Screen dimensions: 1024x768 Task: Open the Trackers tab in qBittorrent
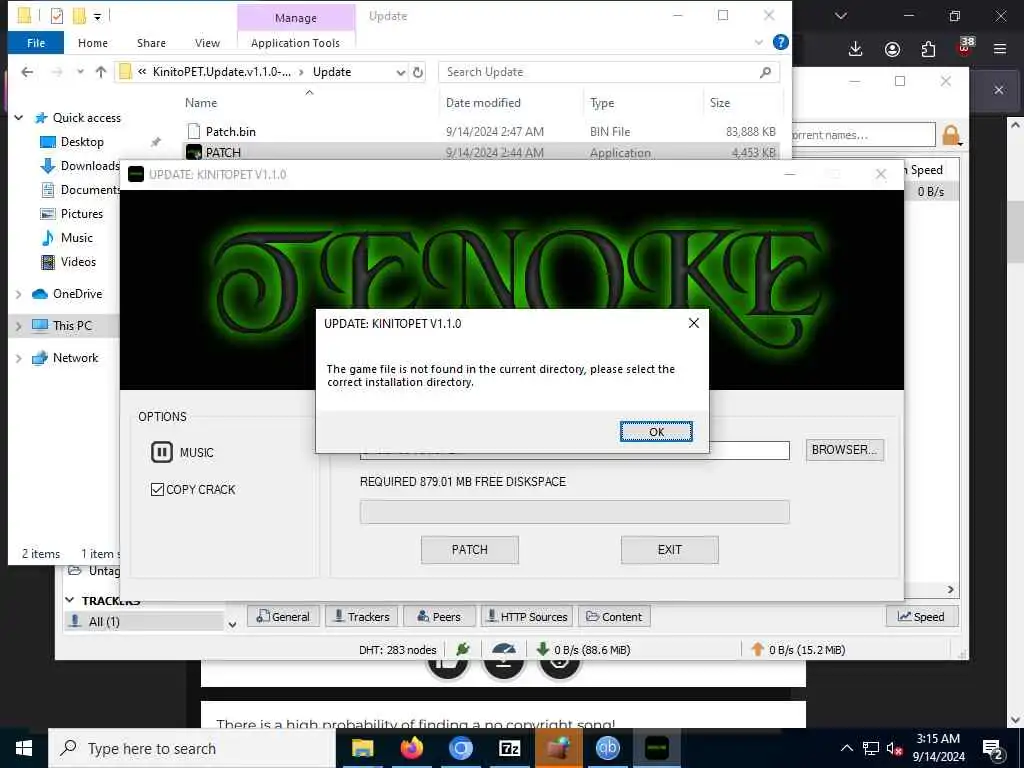point(362,616)
